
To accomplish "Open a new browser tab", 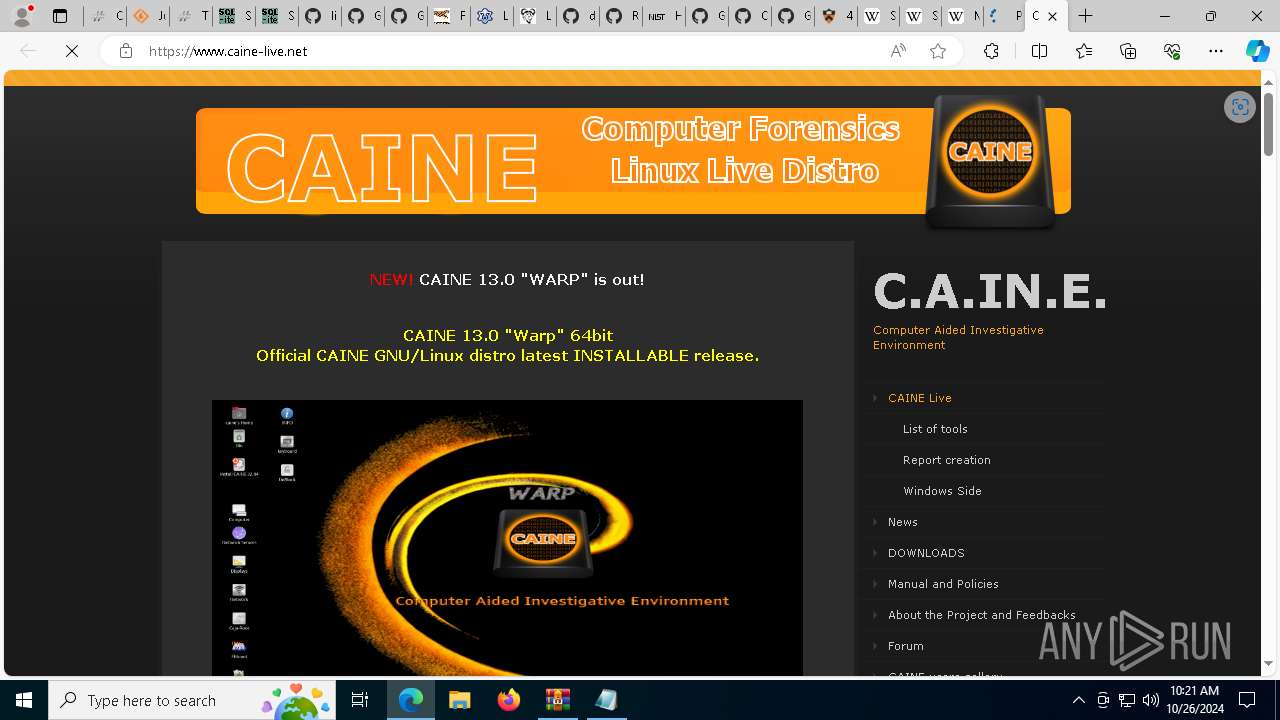I will tap(1085, 16).
